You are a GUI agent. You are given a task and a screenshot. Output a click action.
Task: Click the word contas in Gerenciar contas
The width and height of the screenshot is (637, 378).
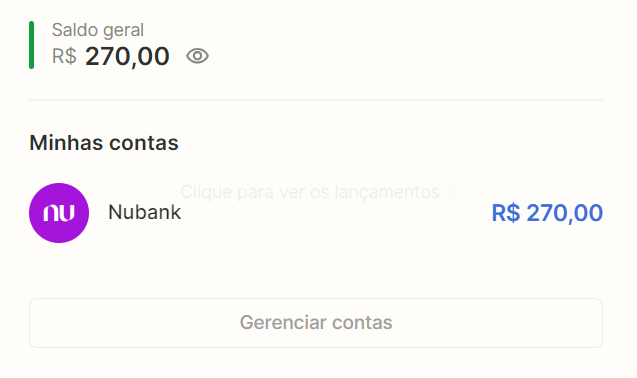362,323
